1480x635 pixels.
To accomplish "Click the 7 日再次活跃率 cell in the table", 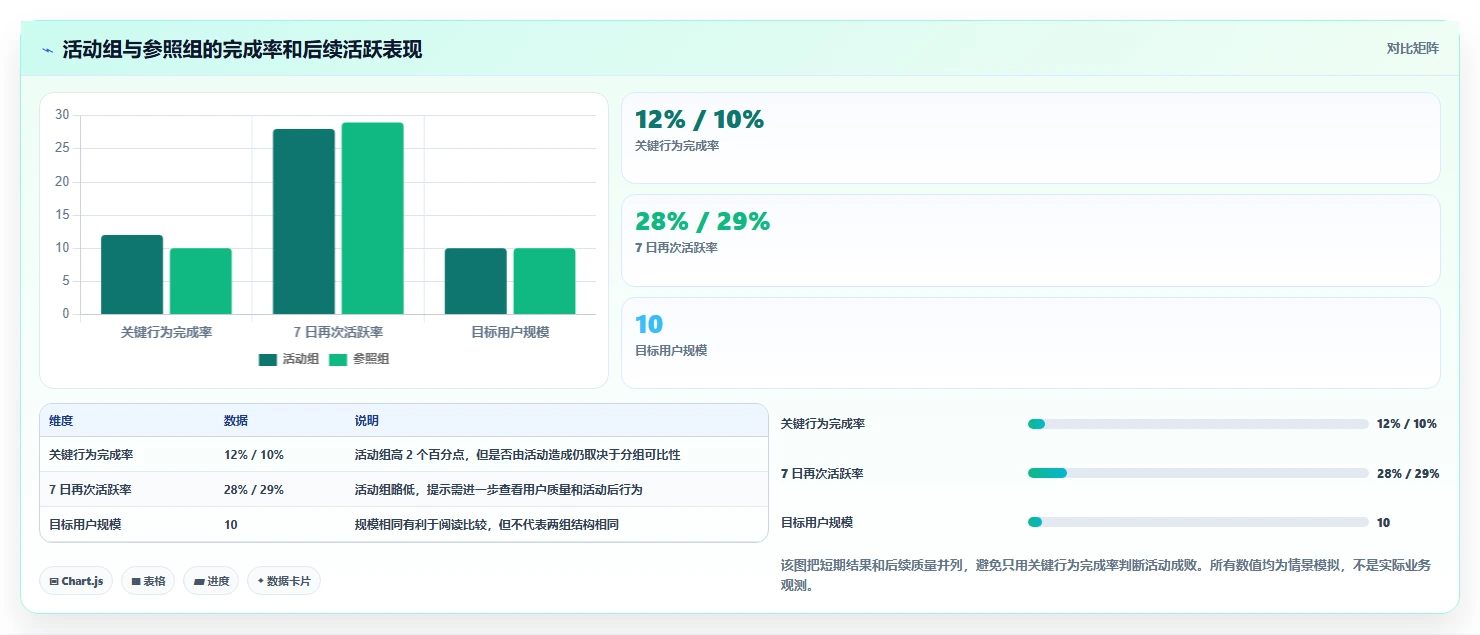I will 90,490.
